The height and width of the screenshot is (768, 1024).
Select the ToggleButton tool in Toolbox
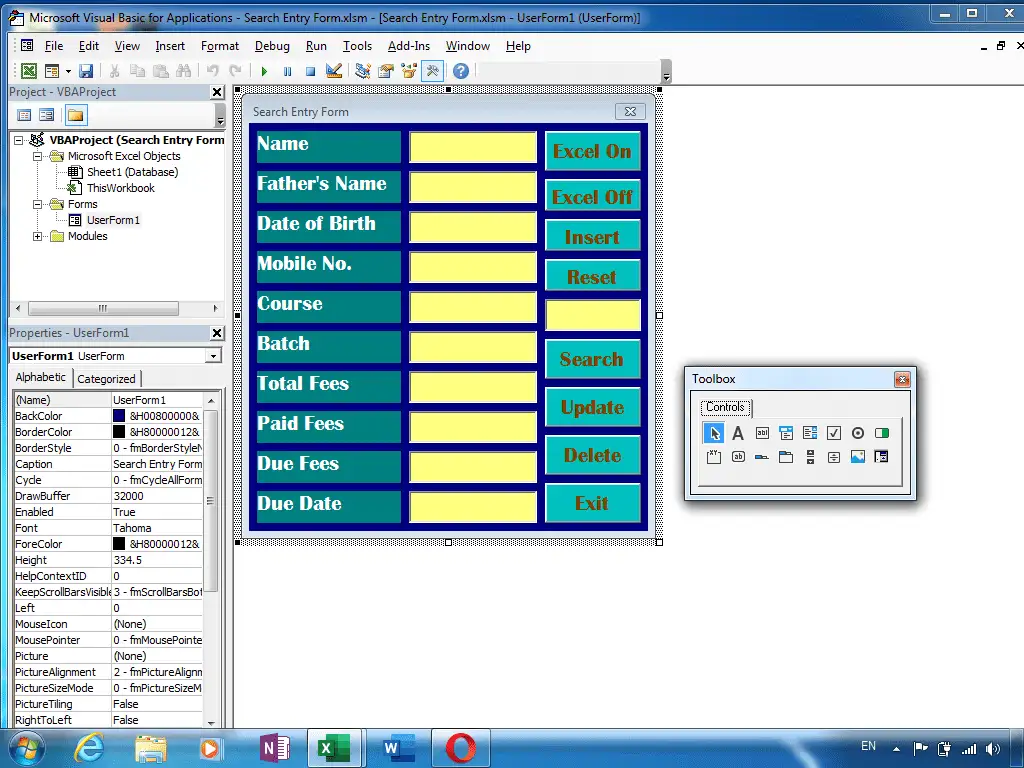(x=882, y=432)
